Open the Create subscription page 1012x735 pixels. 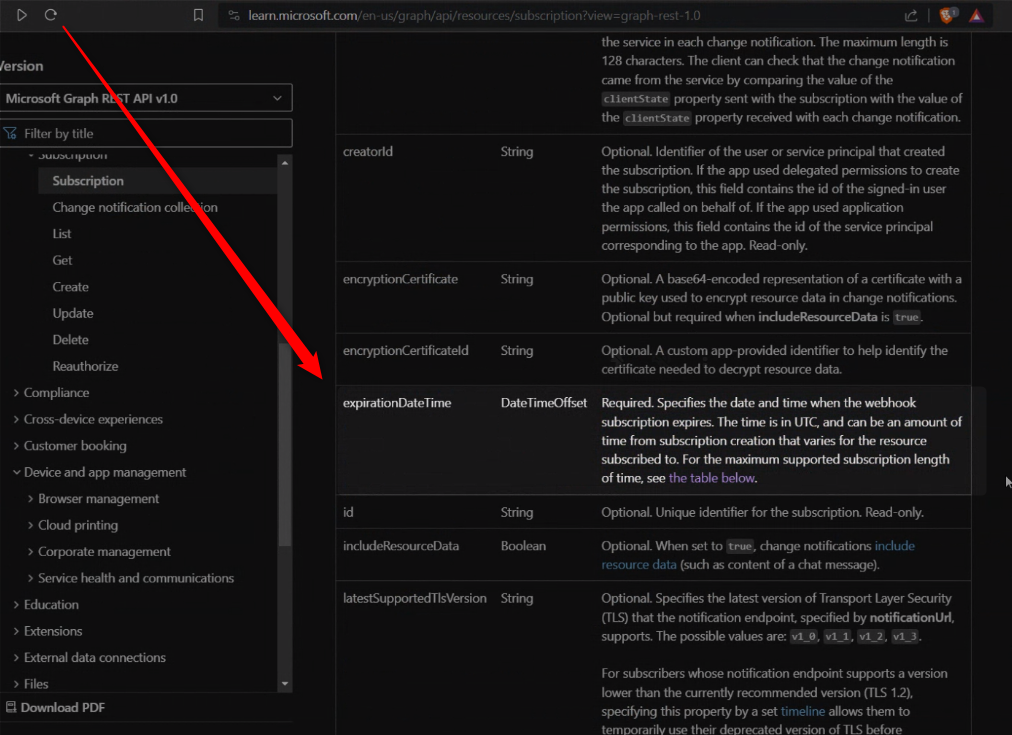70,287
